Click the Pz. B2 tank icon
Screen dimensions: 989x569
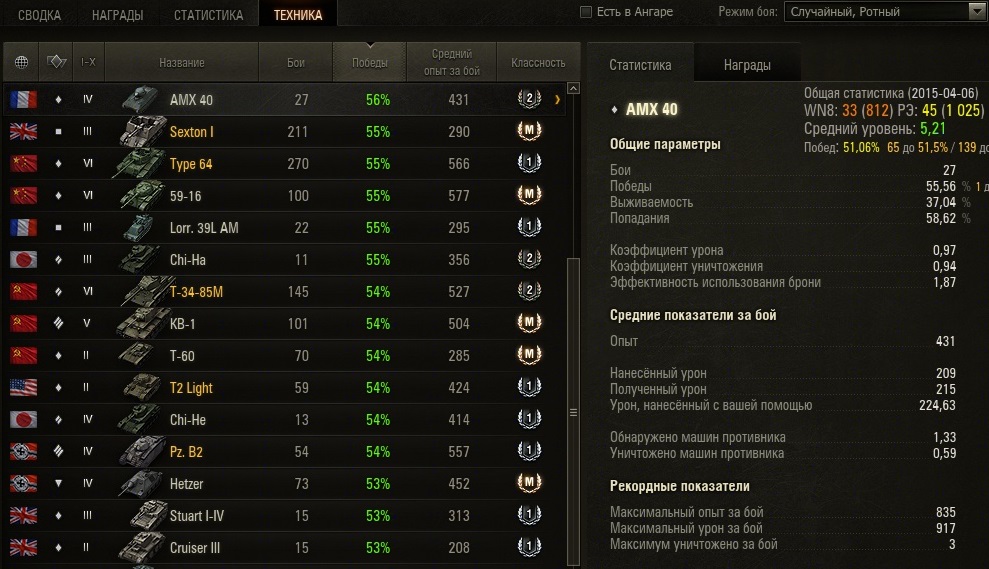pyautogui.click(x=140, y=451)
